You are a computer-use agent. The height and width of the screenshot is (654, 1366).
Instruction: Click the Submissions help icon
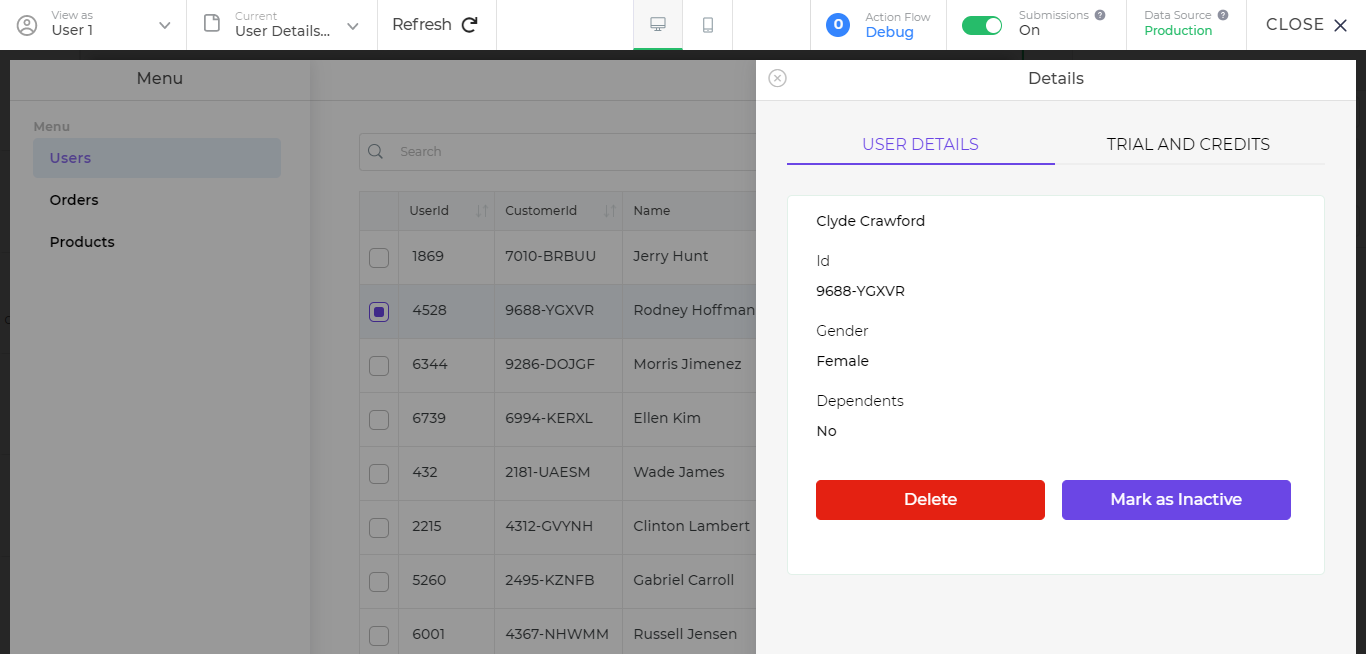[x=1098, y=14]
